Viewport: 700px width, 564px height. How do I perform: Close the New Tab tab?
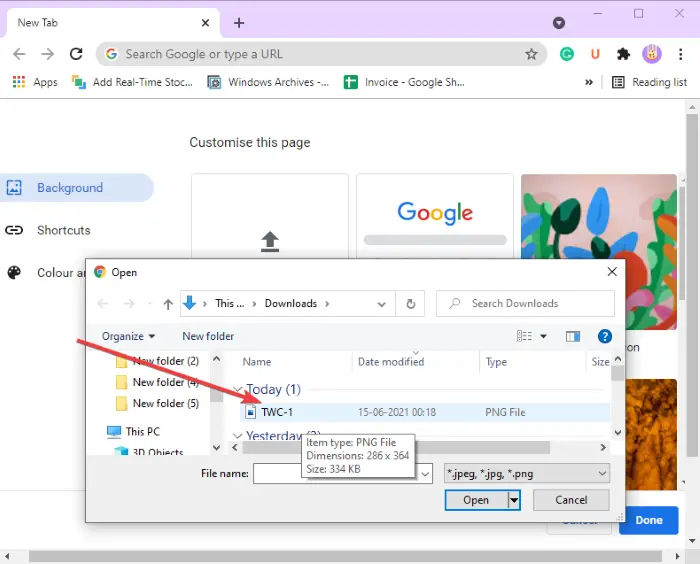205,23
